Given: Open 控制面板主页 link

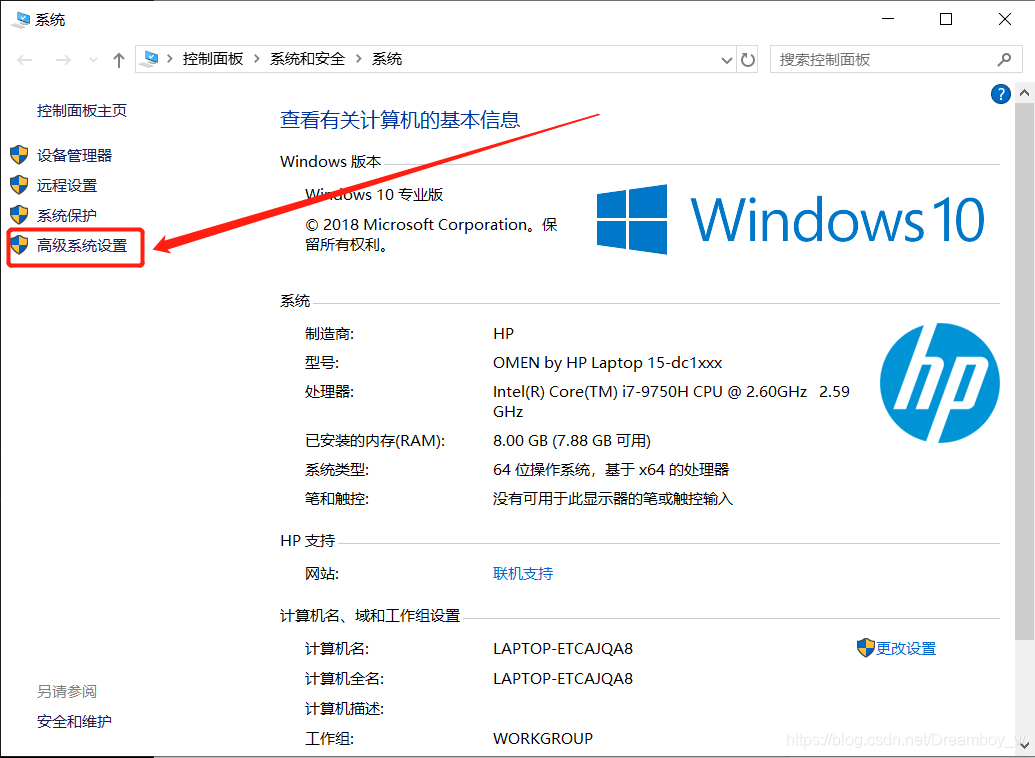Looking at the screenshot, I should [x=82, y=110].
